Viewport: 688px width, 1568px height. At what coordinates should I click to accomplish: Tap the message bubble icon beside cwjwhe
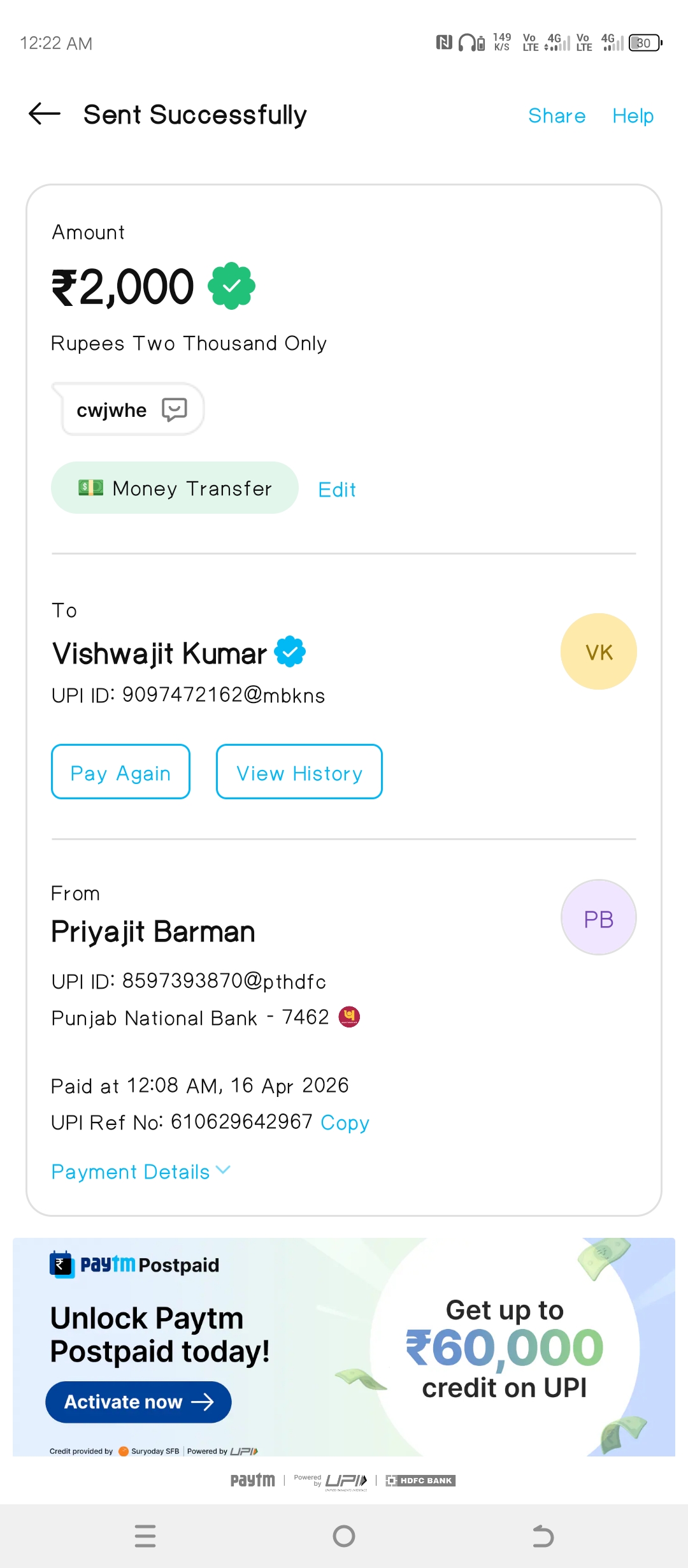(174, 409)
